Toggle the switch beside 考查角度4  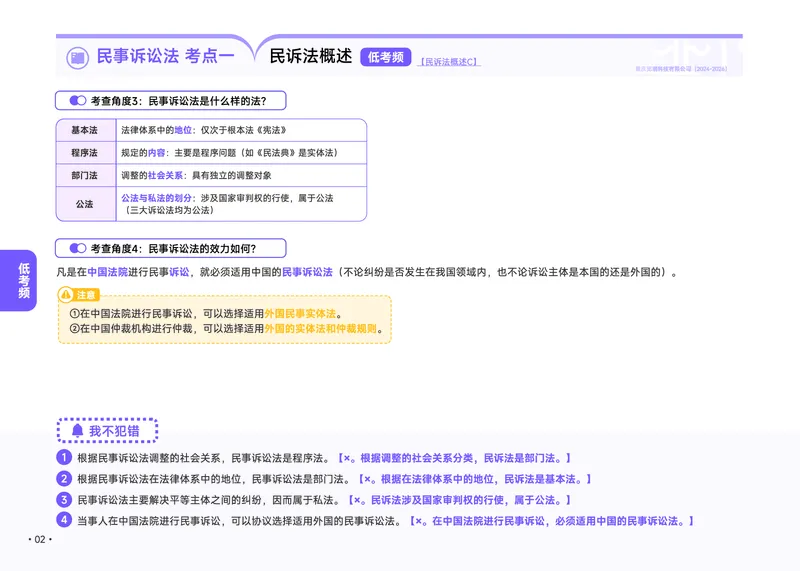[x=78, y=248]
